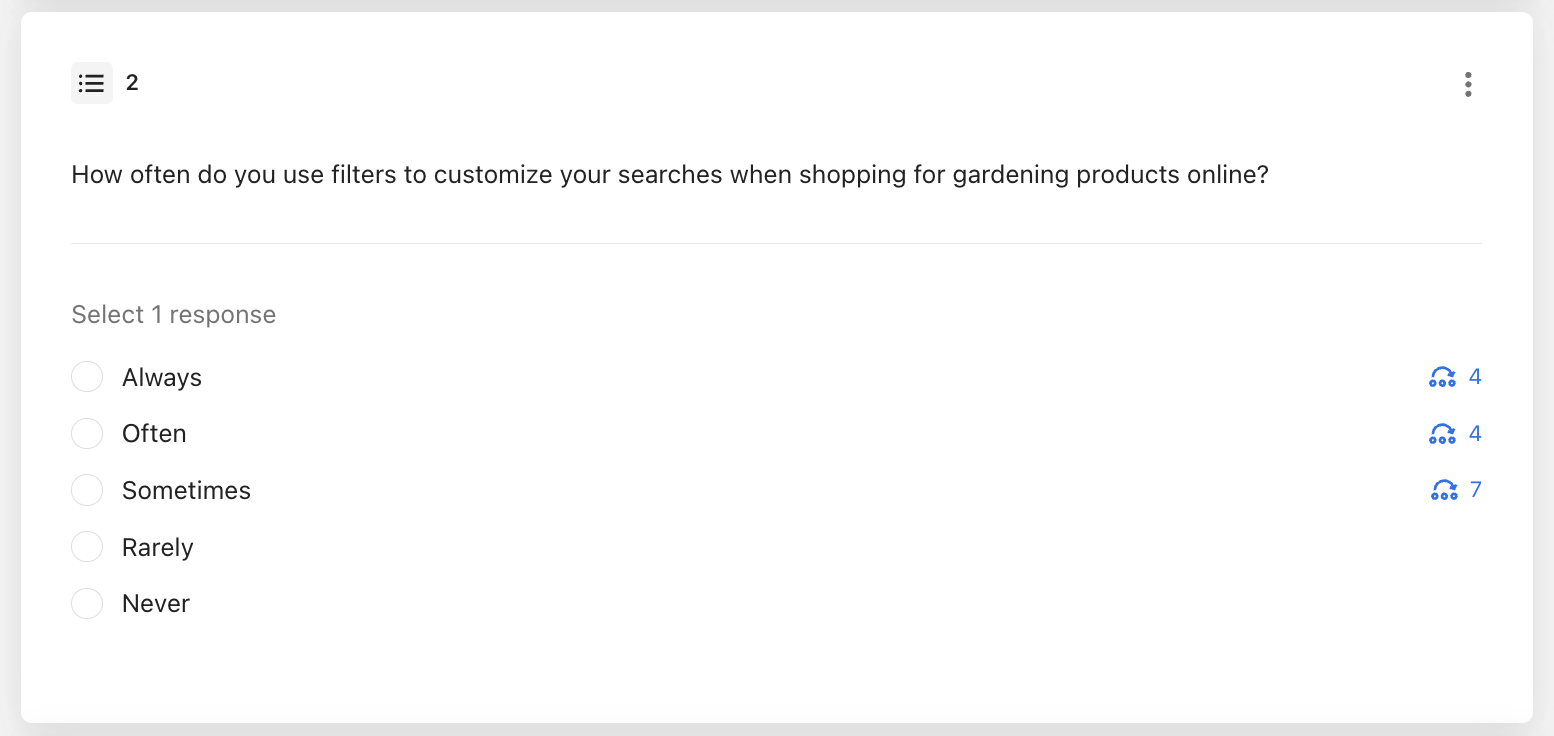Click the gardening products question text
The width and height of the screenshot is (1554, 736).
(x=670, y=176)
